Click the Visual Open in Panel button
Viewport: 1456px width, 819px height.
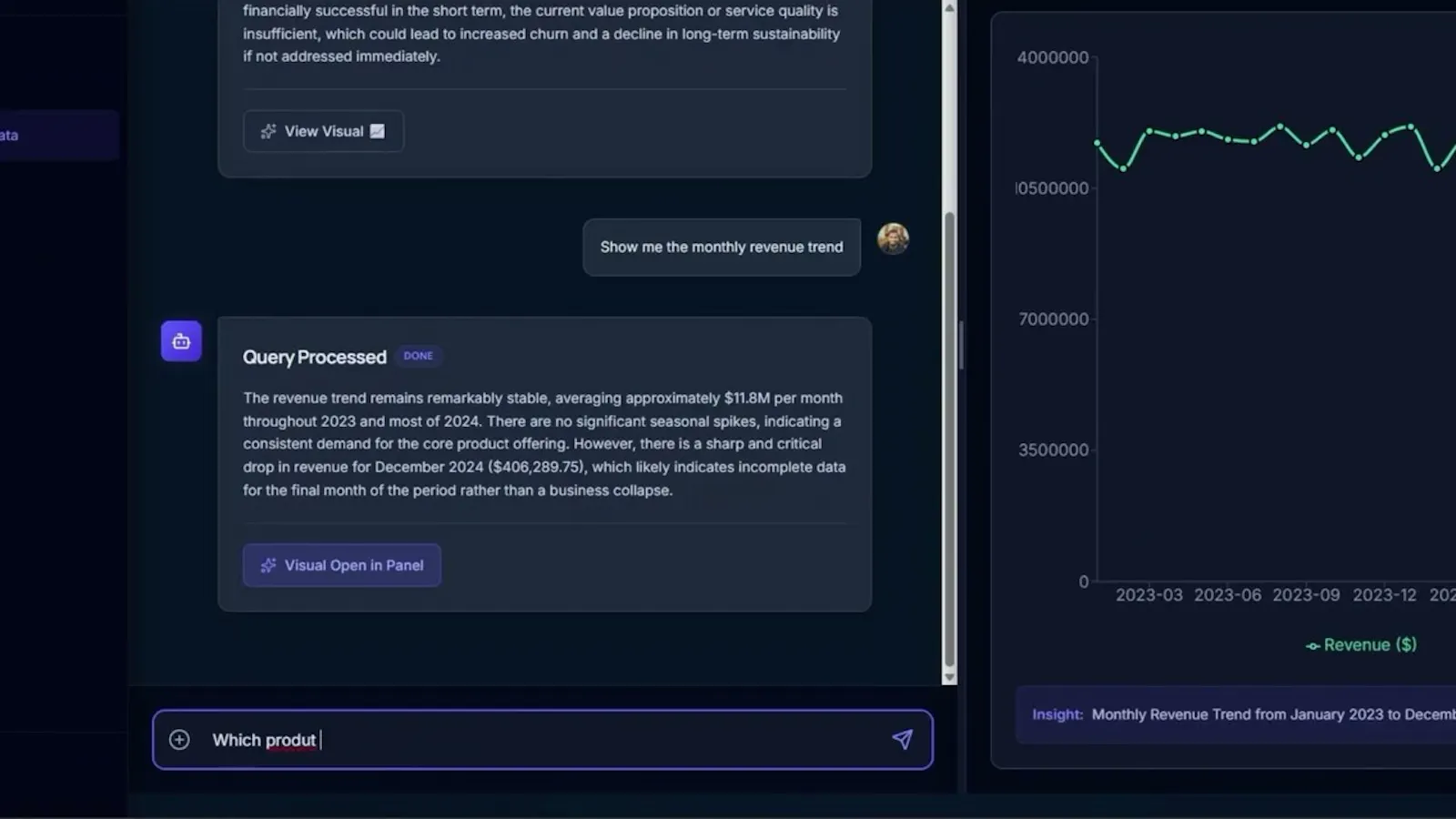(x=341, y=565)
